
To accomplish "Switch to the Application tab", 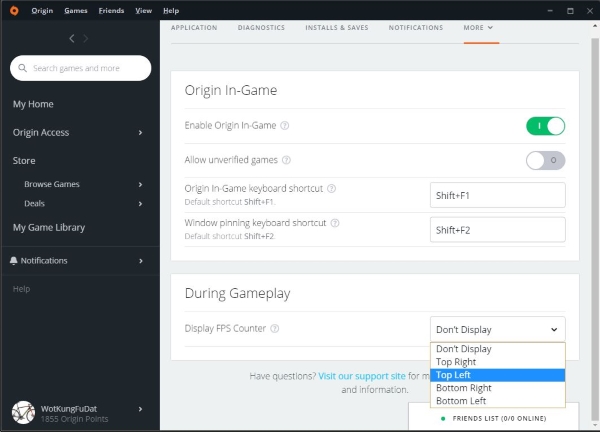I will pos(194,28).
